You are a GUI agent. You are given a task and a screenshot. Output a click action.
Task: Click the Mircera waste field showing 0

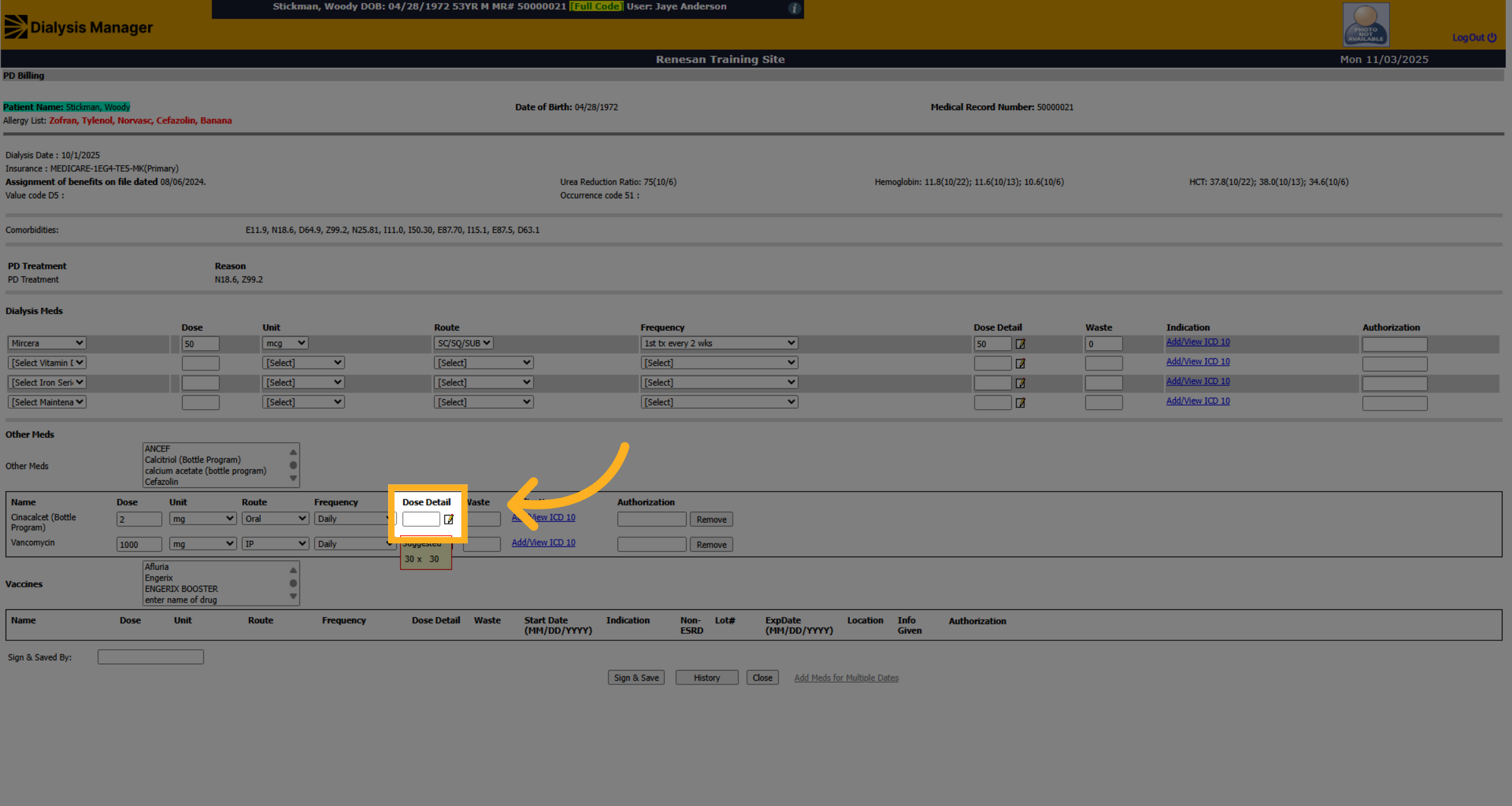[1104, 344]
